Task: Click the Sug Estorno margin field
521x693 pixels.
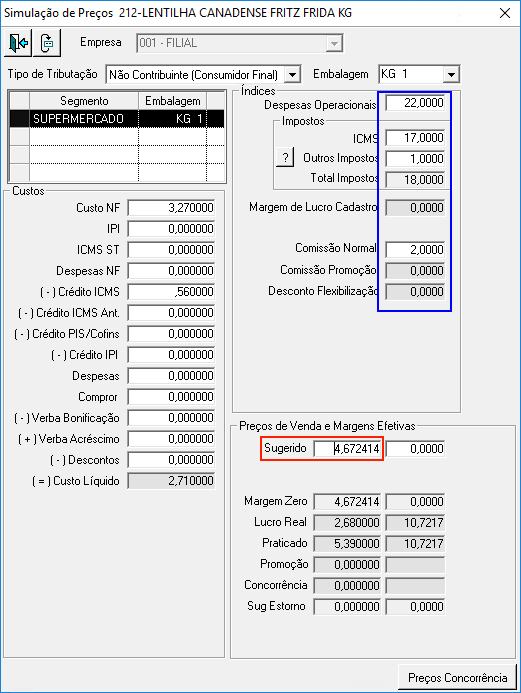Action: (x=415, y=607)
